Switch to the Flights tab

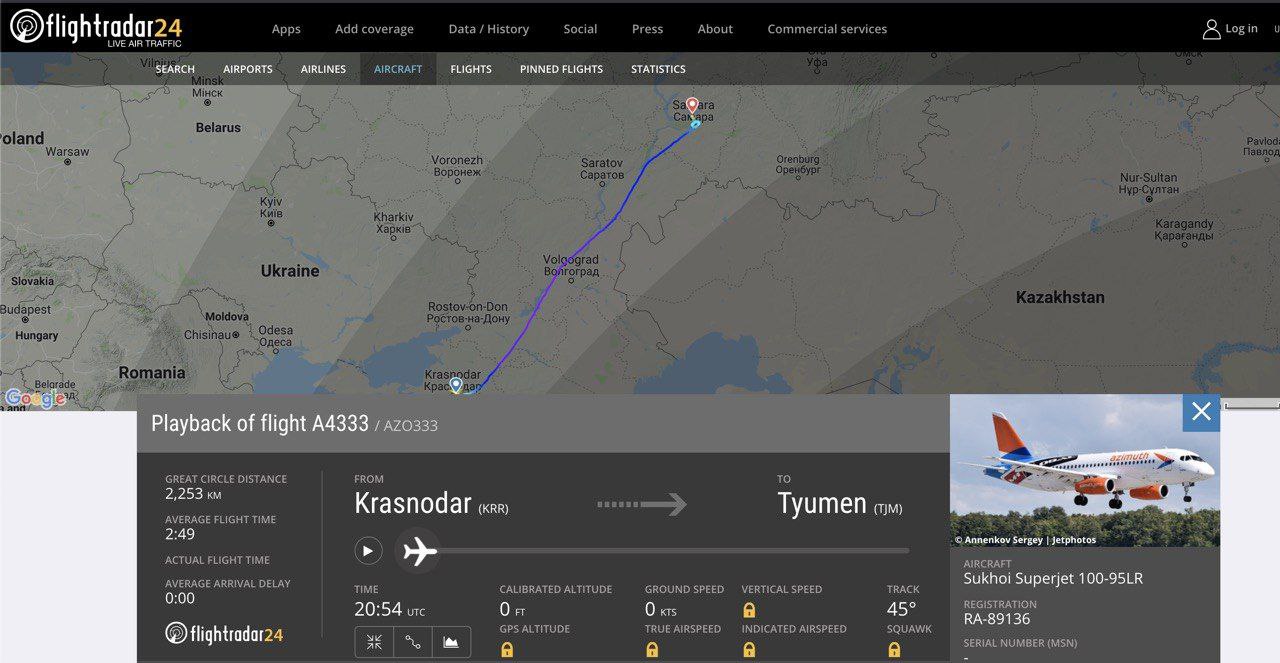(471, 69)
